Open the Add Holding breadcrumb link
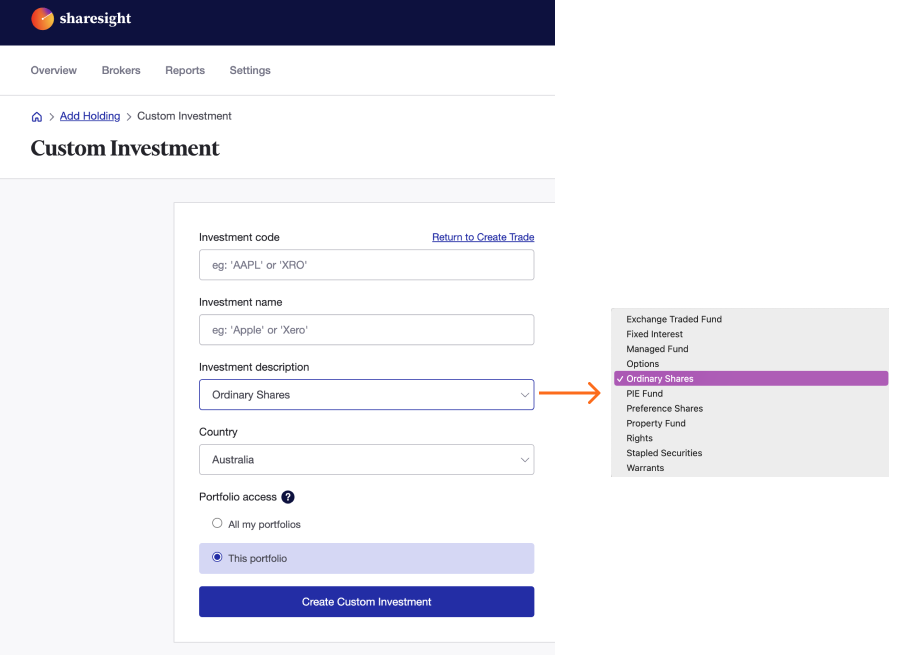917x655 pixels. [x=89, y=116]
